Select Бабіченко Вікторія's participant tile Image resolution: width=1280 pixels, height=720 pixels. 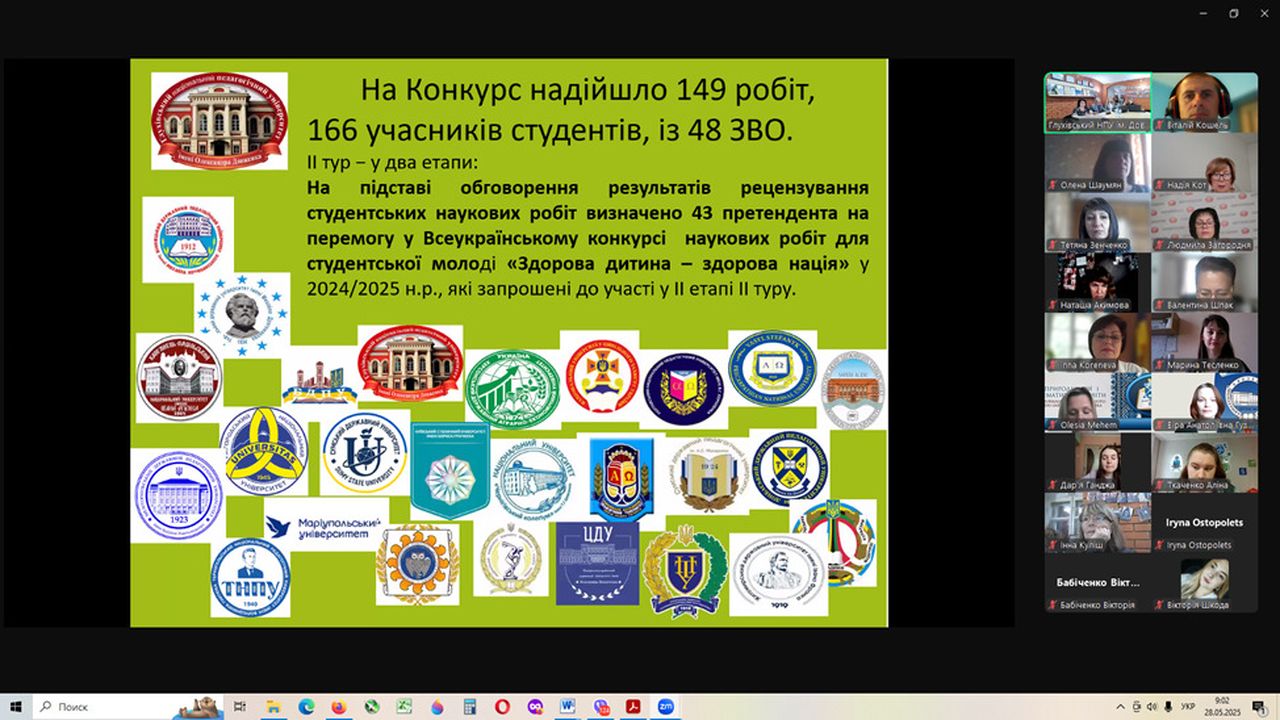click(1097, 583)
